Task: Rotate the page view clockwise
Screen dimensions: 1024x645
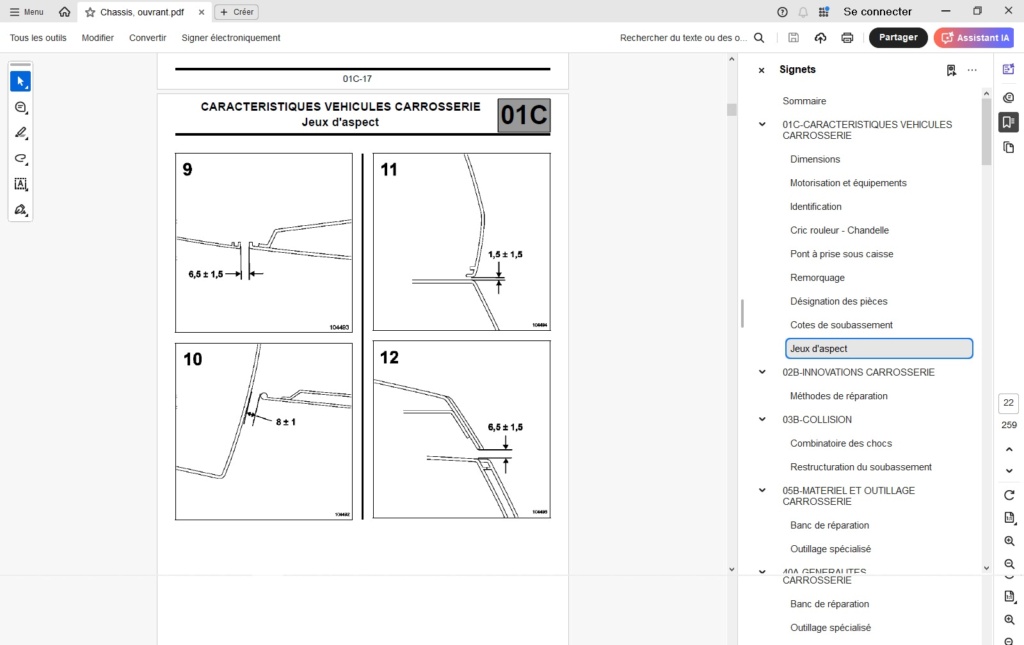Action: point(1009,495)
